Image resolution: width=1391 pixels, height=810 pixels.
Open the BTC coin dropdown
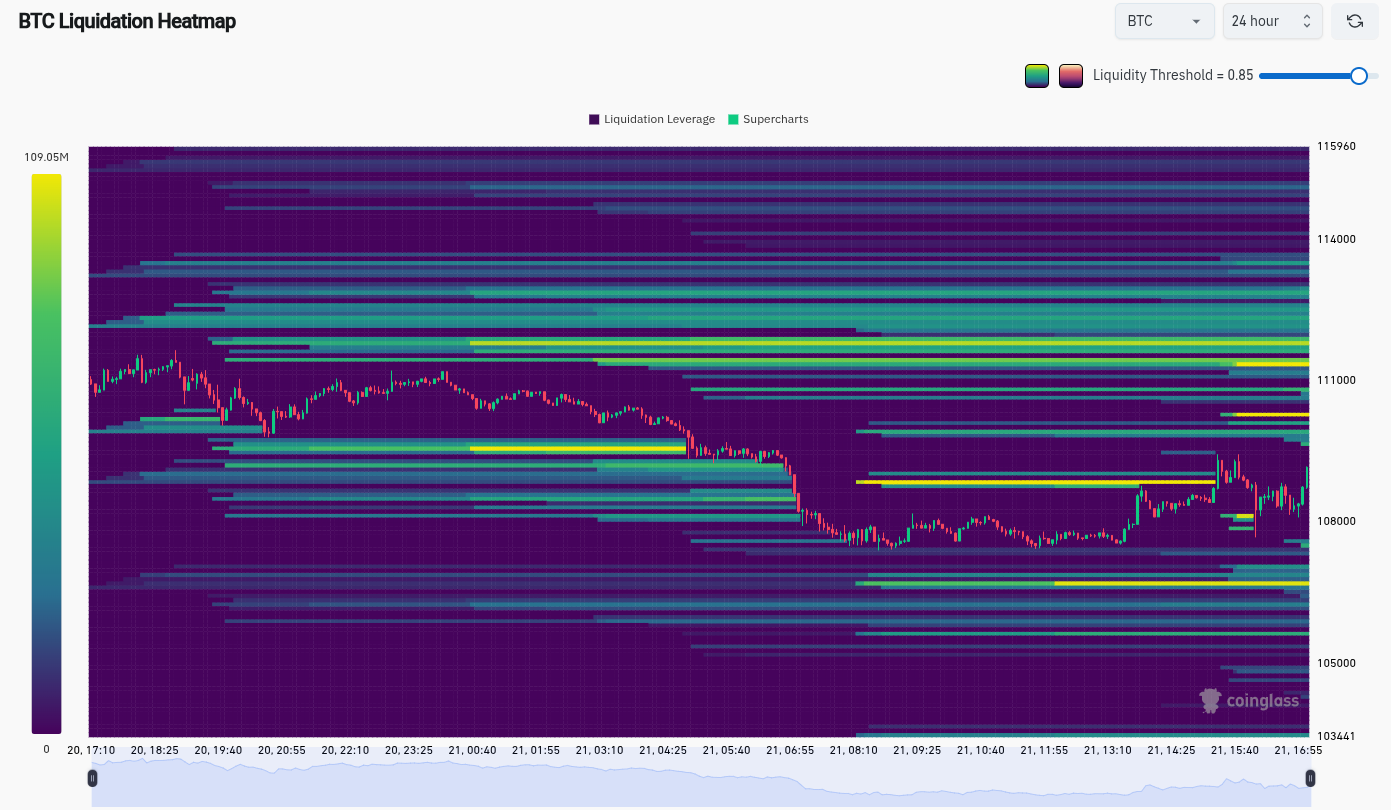click(1164, 21)
